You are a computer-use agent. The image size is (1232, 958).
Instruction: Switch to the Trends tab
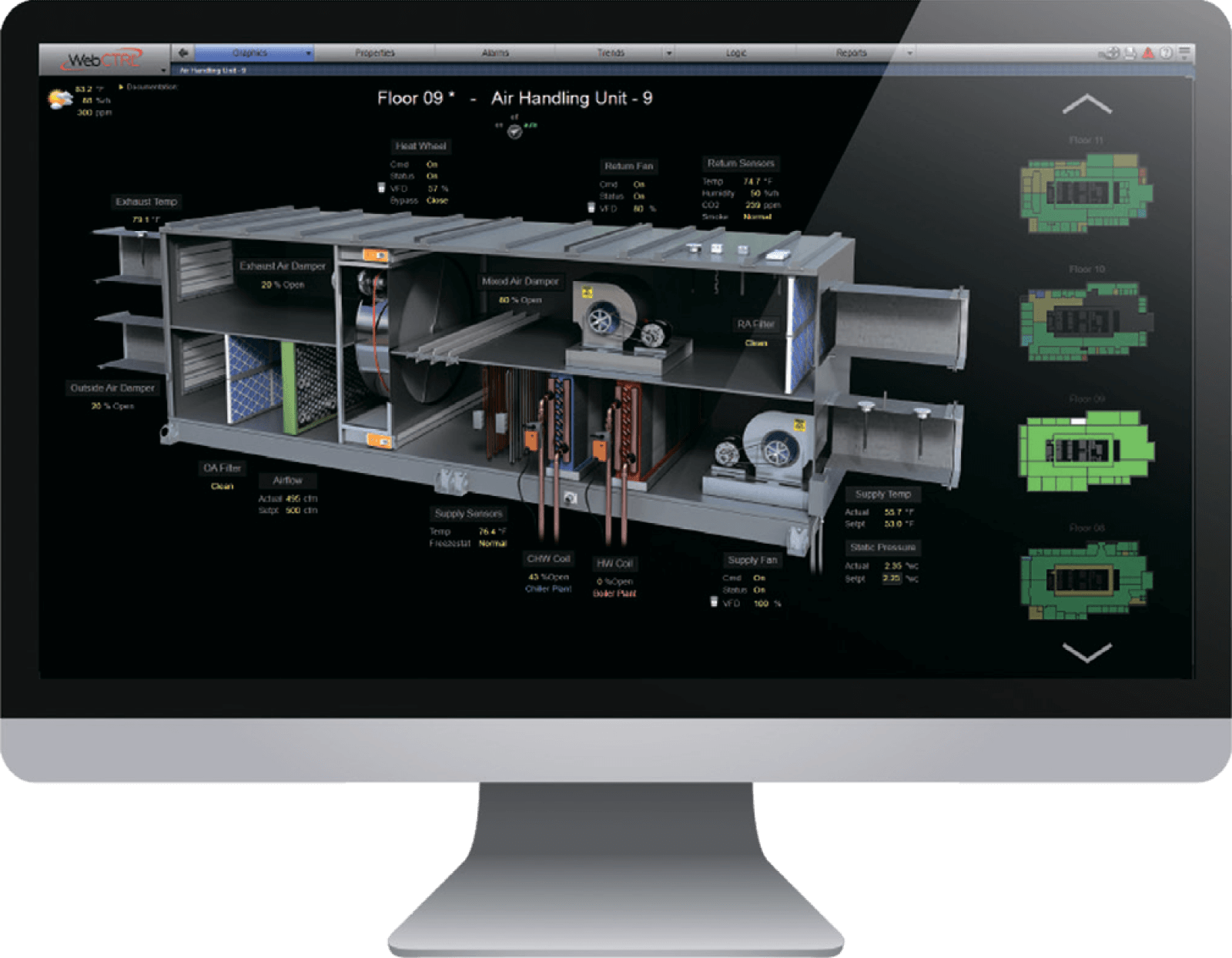coord(610,53)
